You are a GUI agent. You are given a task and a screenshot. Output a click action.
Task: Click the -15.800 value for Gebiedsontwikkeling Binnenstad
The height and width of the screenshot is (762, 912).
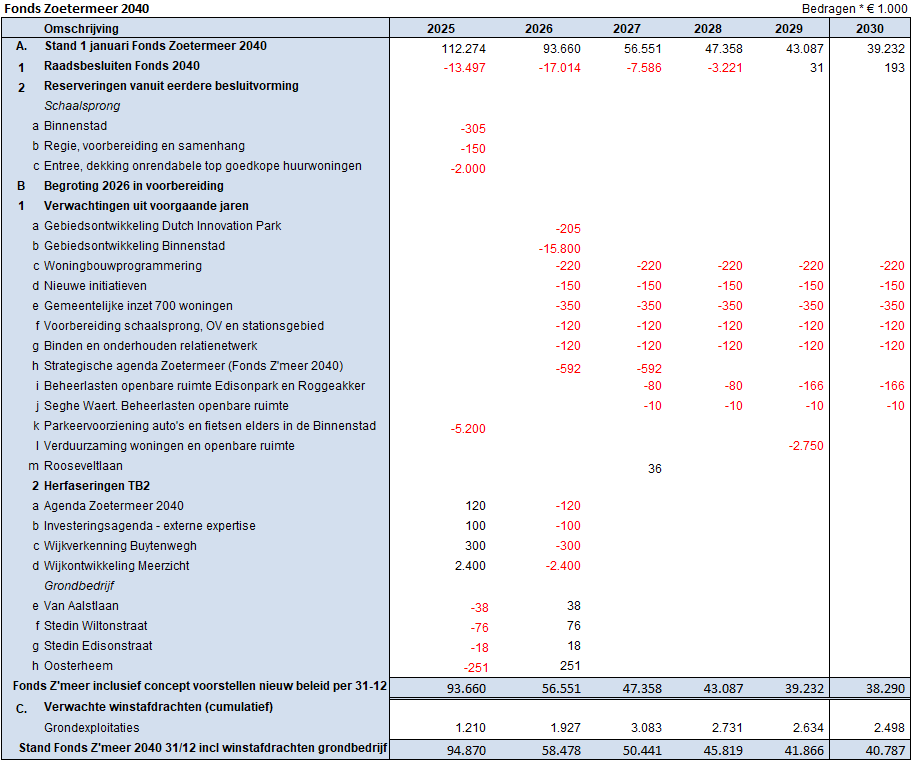click(559, 247)
